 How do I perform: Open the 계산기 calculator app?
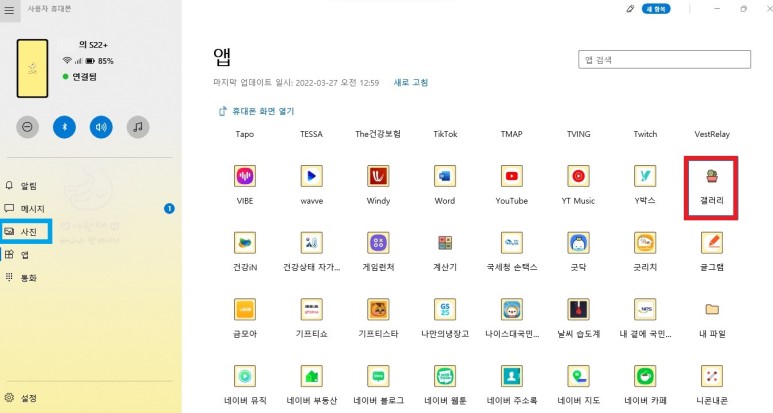(x=445, y=242)
